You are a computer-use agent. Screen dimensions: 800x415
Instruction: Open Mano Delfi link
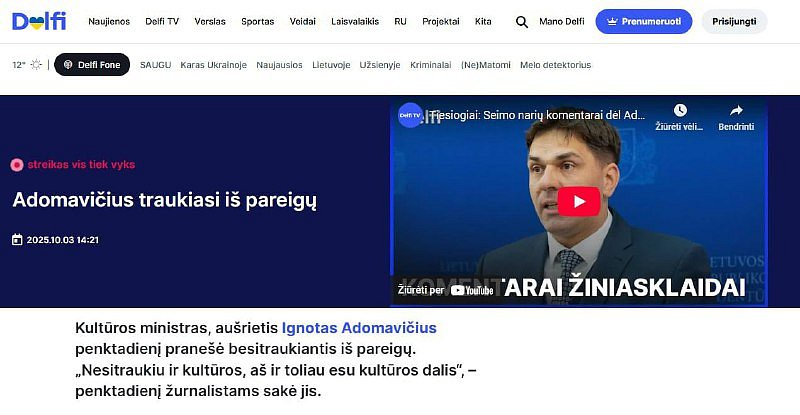(562, 21)
